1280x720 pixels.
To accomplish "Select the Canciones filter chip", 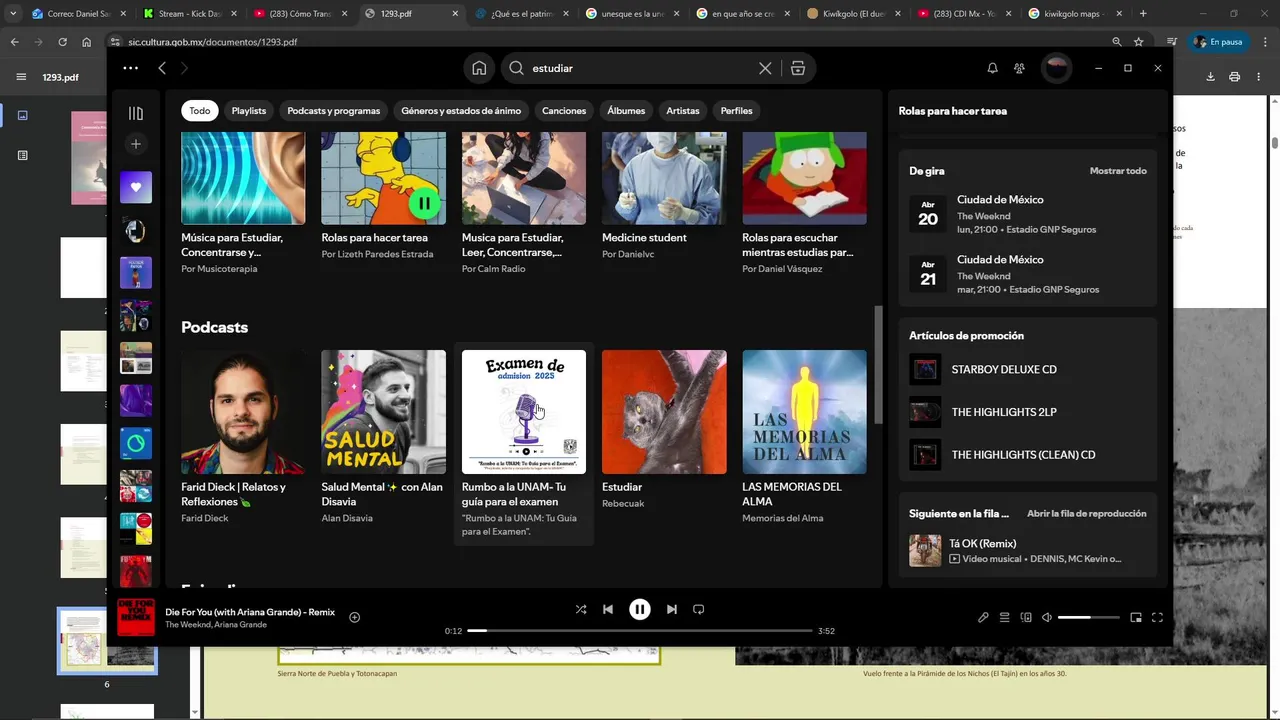I will (x=564, y=110).
